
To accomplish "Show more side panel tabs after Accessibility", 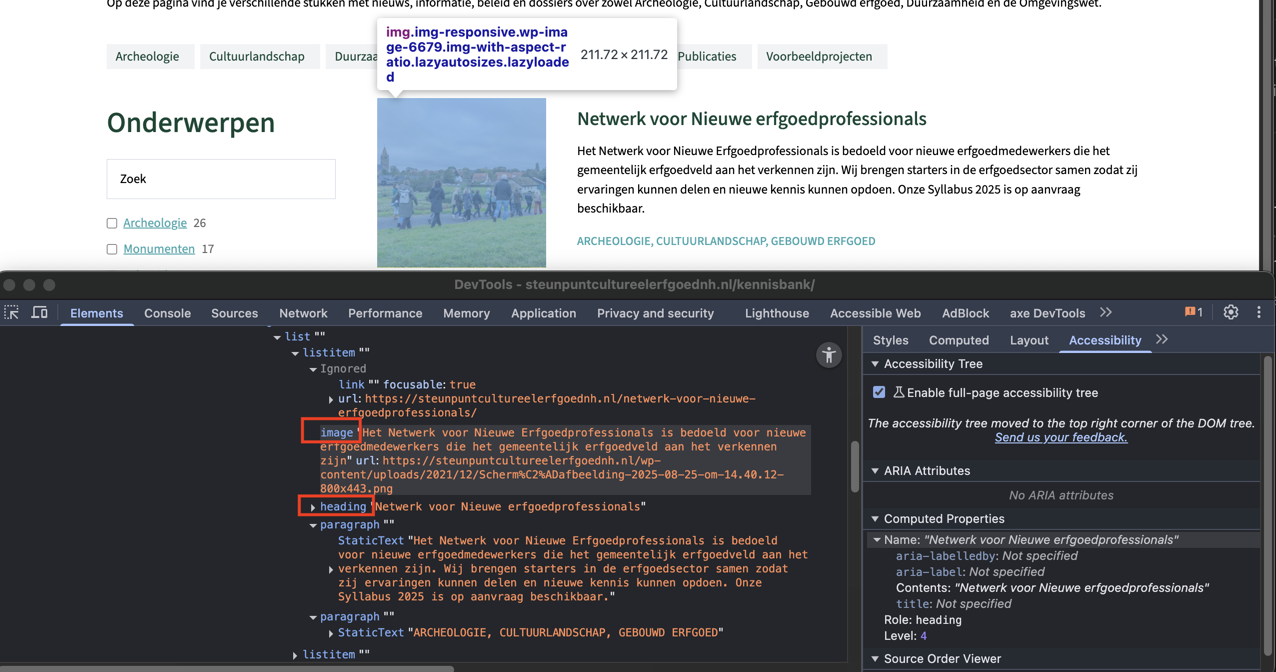I will [1162, 340].
